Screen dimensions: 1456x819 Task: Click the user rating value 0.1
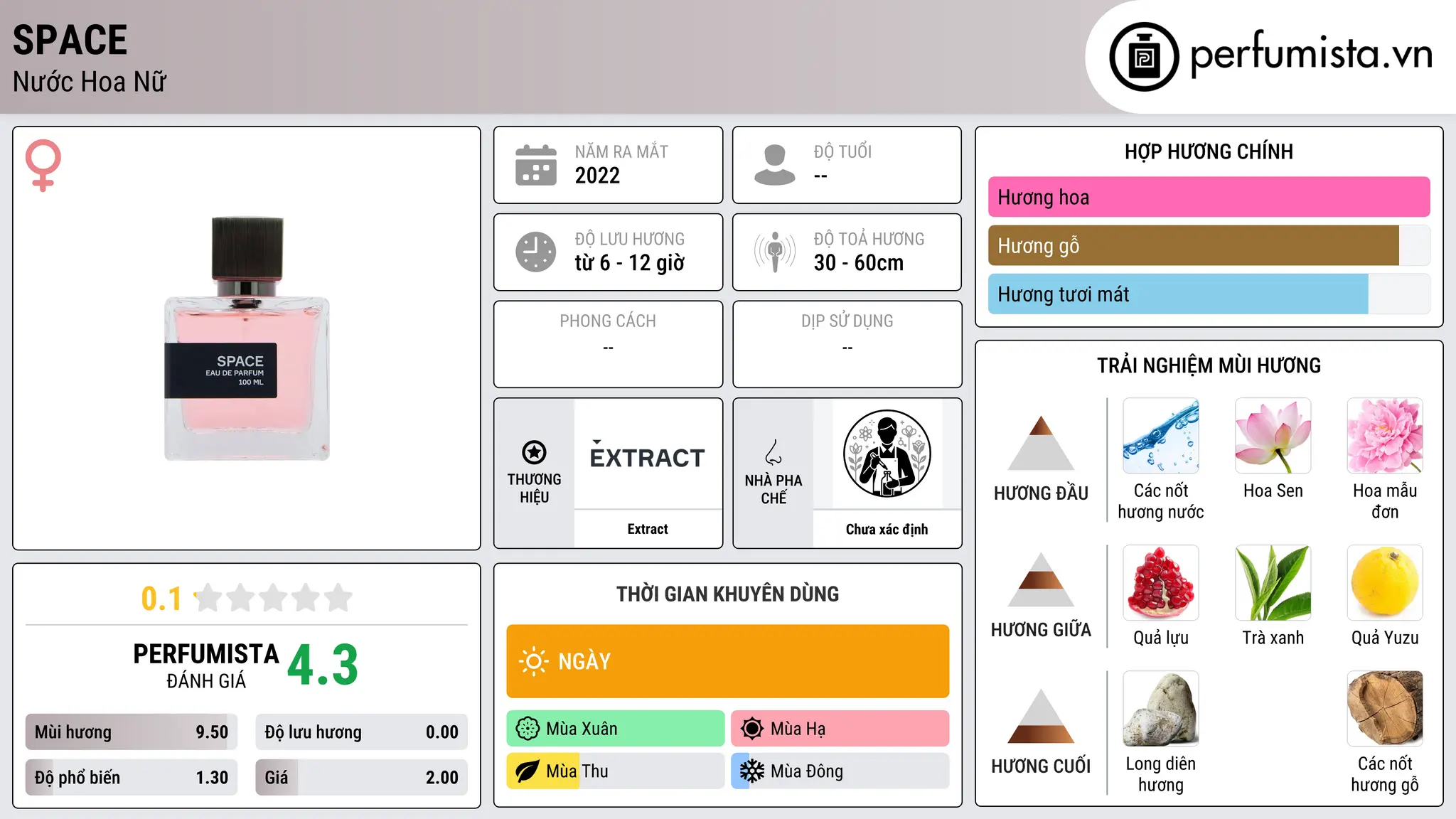[x=161, y=599]
